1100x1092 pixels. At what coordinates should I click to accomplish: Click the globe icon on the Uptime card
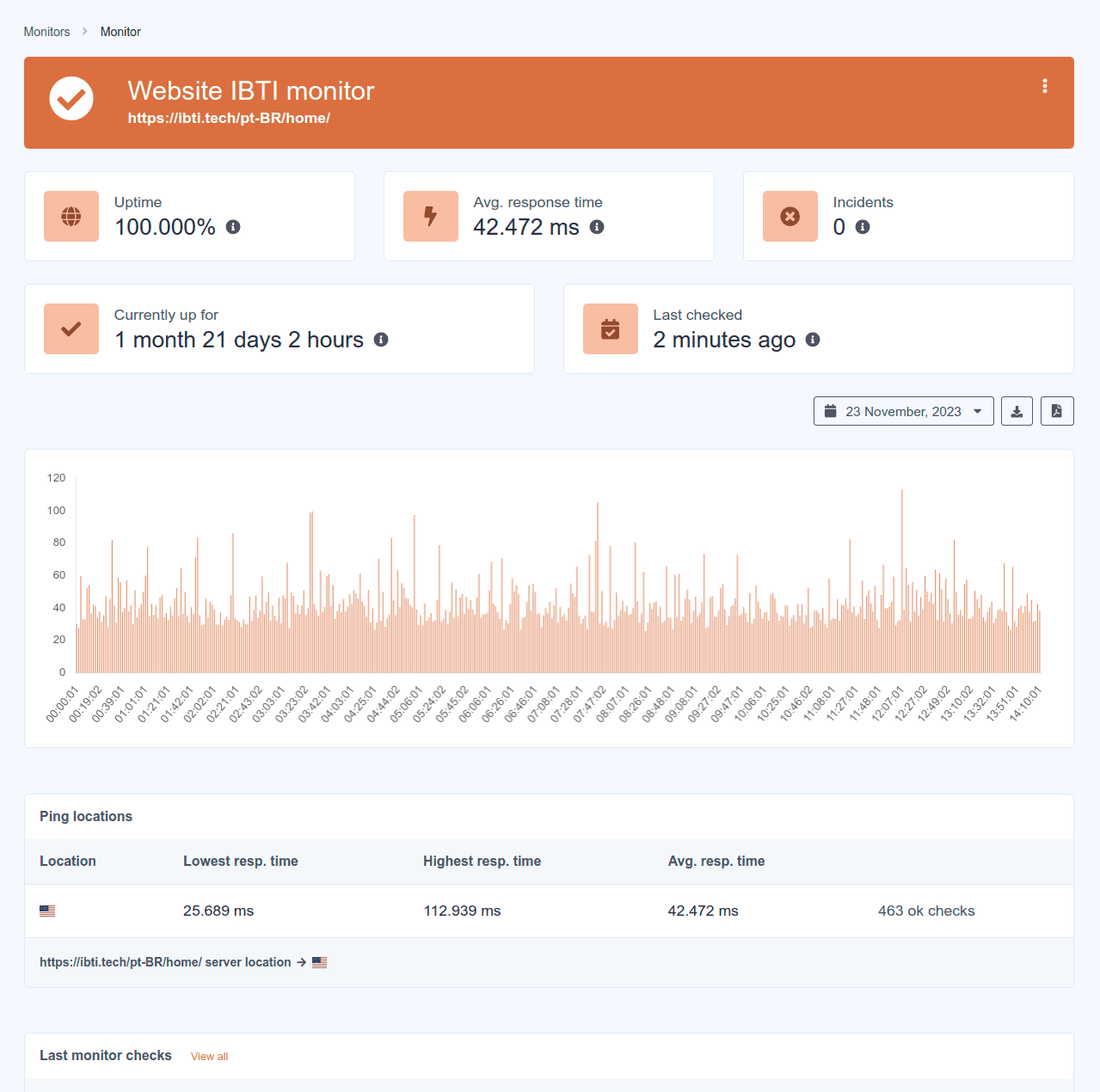tap(71, 216)
